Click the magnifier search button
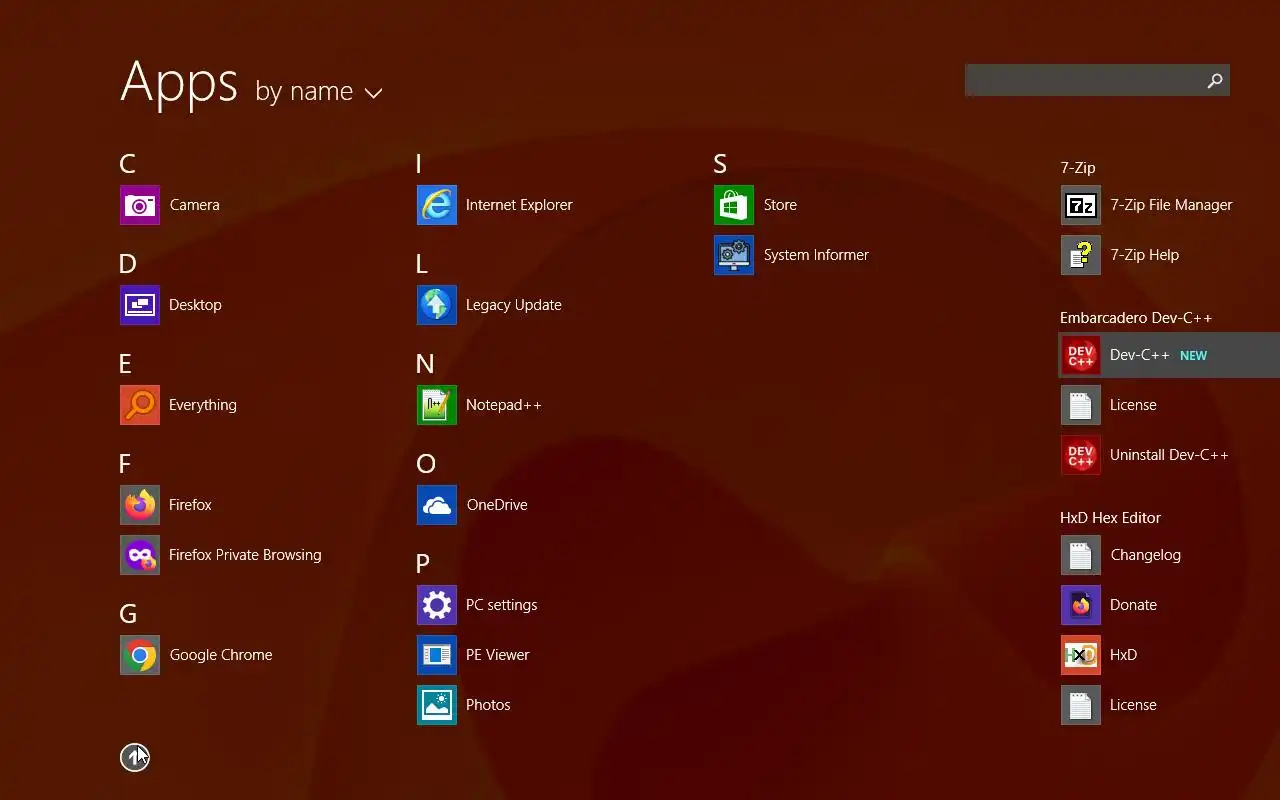The height and width of the screenshot is (800, 1280). pyautogui.click(x=1215, y=80)
